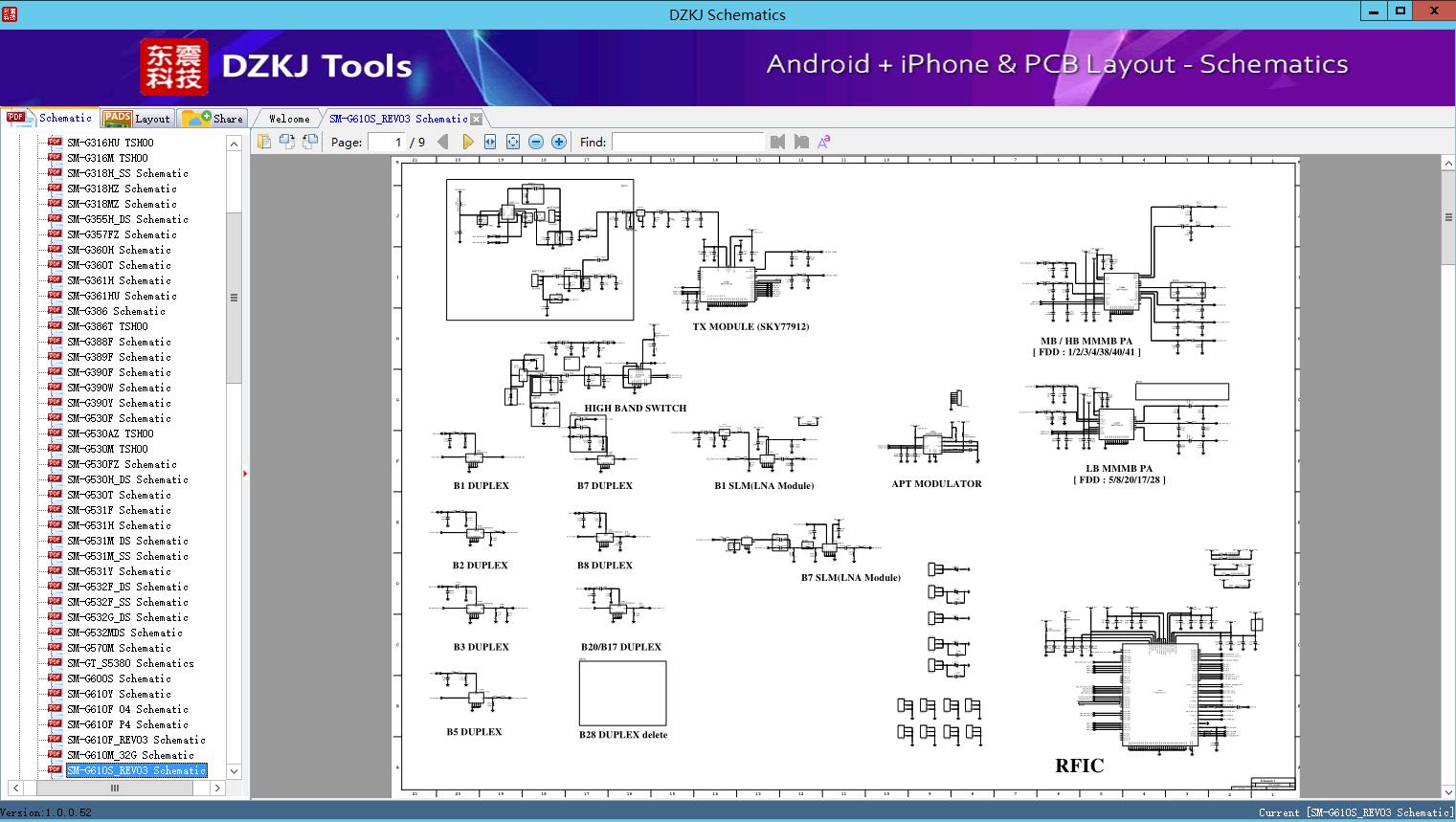The height and width of the screenshot is (822, 1456).
Task: Click the copy page icon in viewer toolbar
Action: point(264,142)
